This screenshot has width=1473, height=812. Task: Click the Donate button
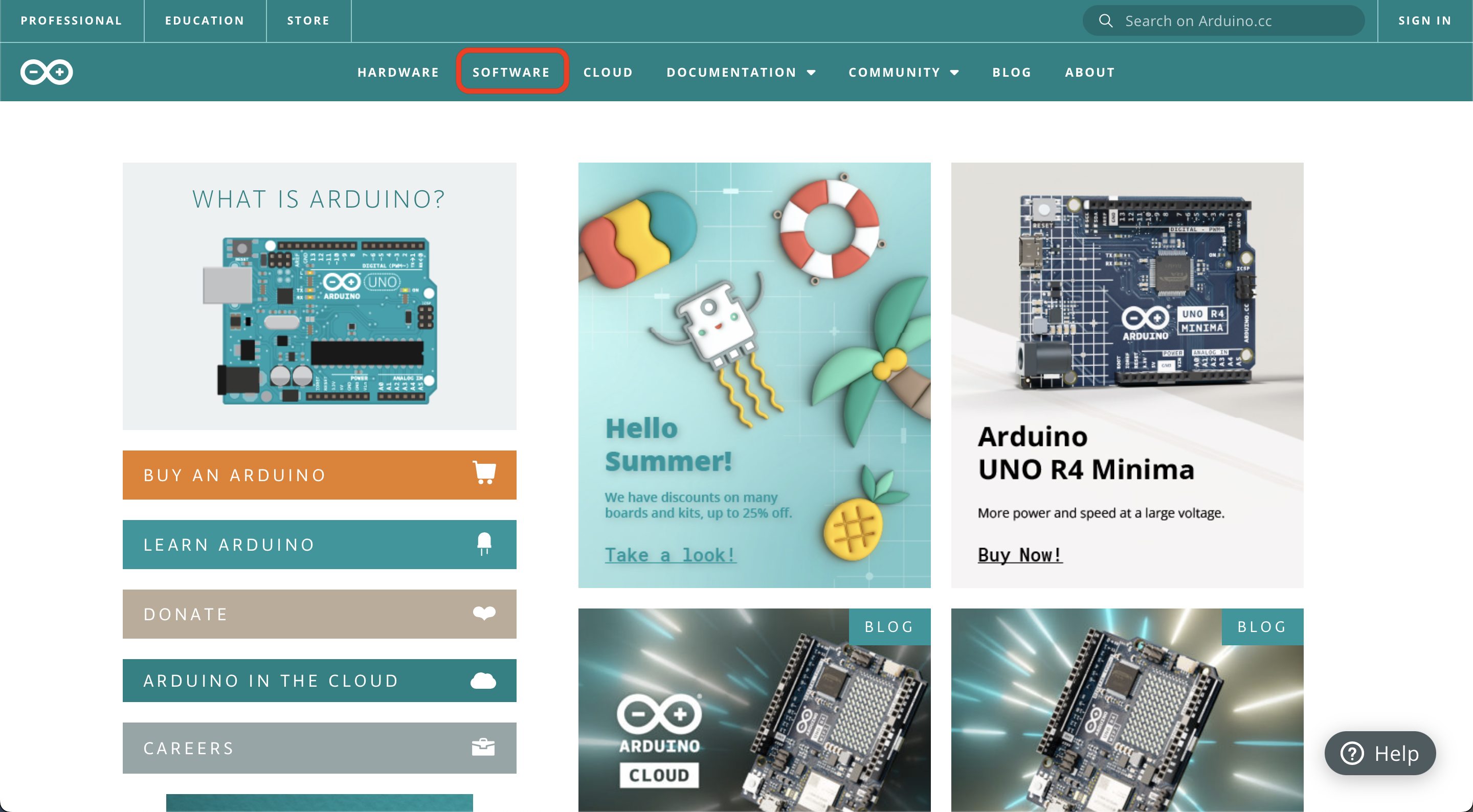tap(319, 614)
